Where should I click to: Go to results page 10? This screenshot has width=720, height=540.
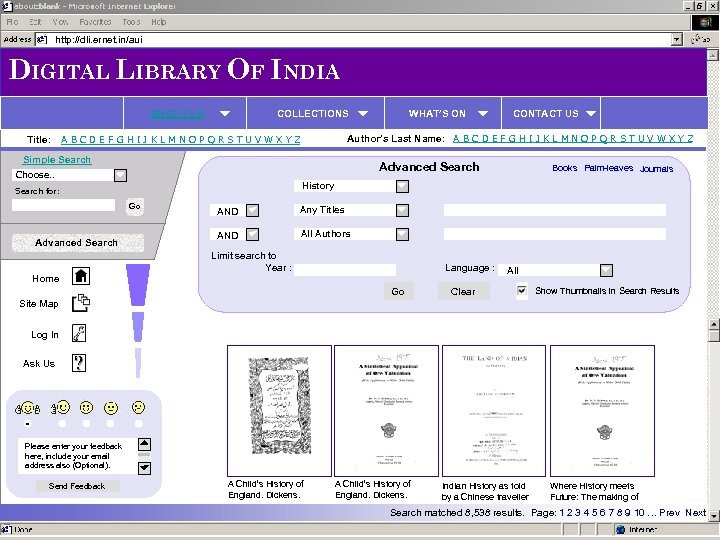pyautogui.click(x=639, y=512)
